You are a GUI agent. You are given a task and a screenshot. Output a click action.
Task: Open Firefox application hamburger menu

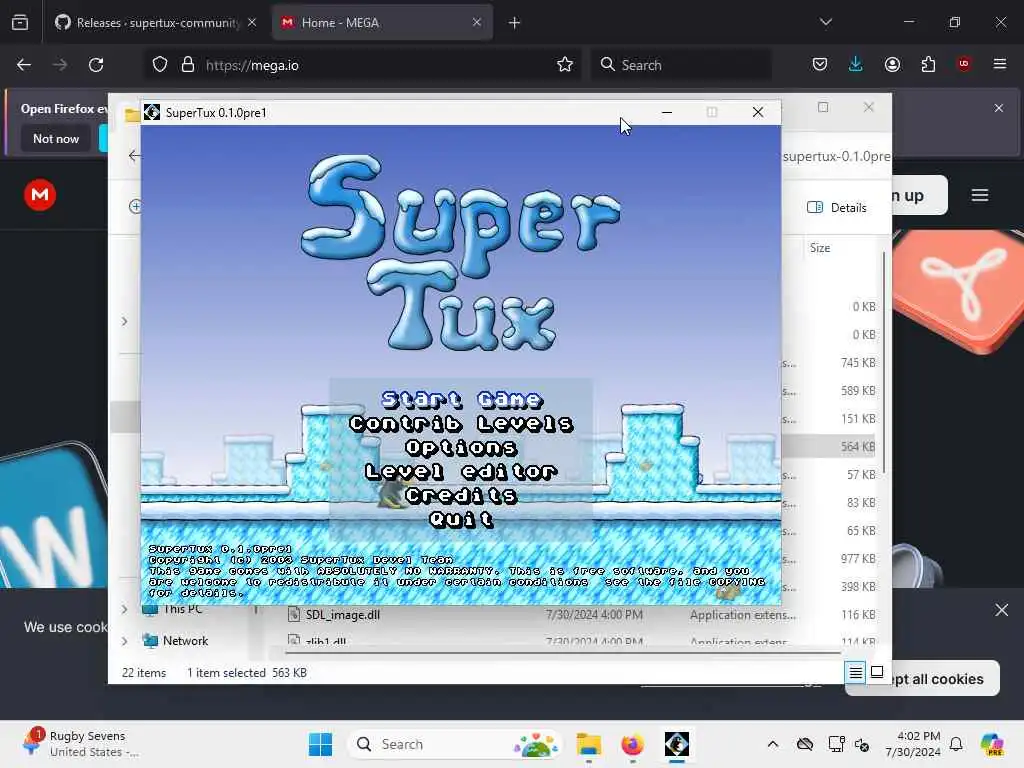(1000, 64)
